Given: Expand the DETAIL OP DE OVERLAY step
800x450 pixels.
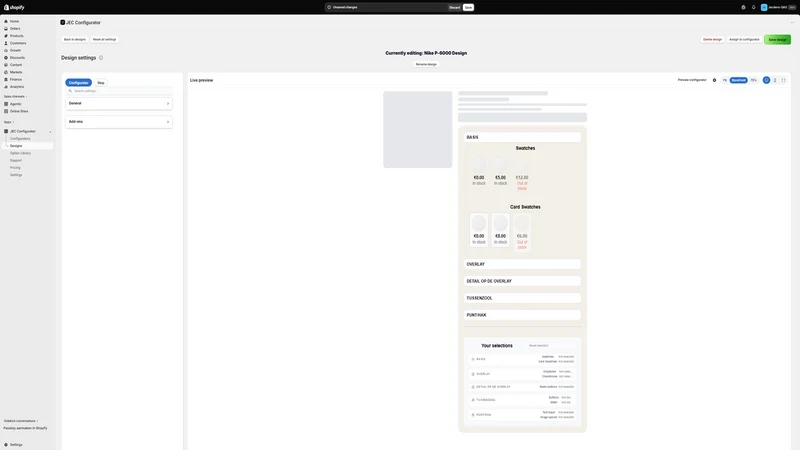Looking at the screenshot, I should tap(522, 281).
